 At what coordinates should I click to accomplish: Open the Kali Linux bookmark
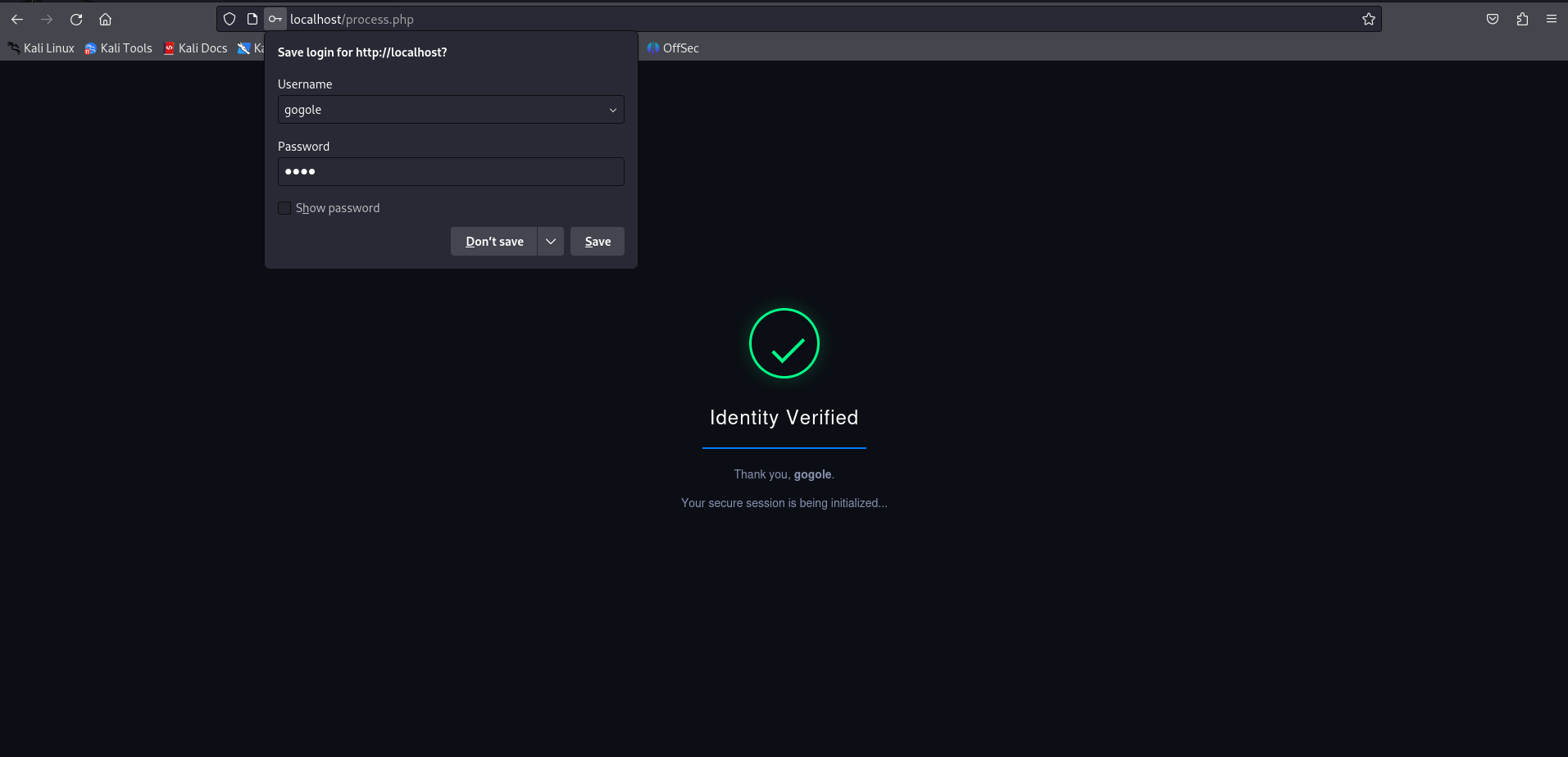pyautogui.click(x=42, y=48)
